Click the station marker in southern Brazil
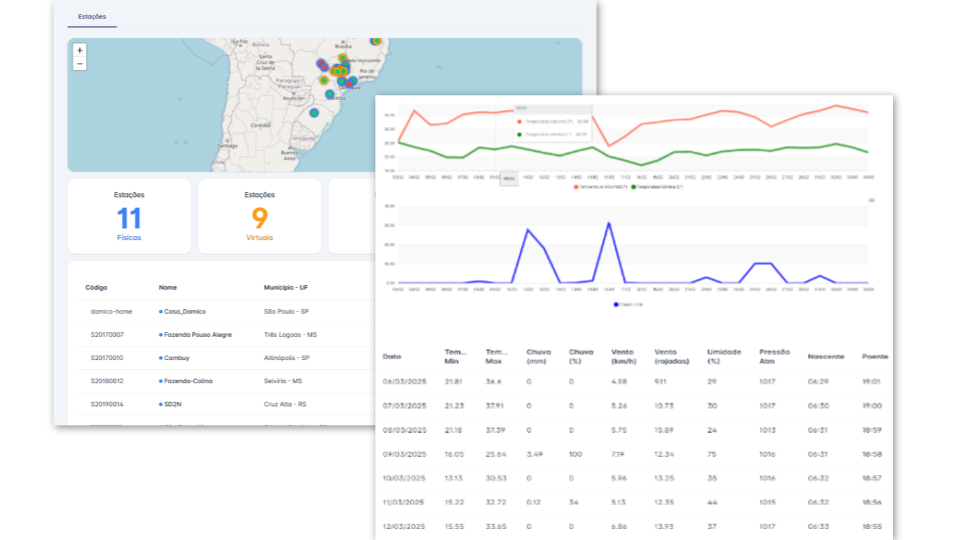Image resolution: width=960 pixels, height=540 pixels. click(x=314, y=113)
